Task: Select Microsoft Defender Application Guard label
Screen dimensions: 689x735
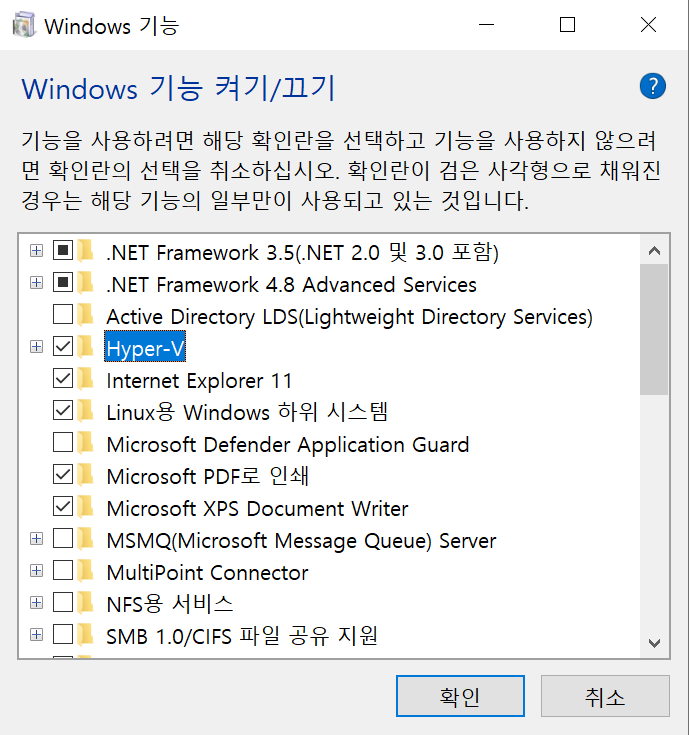Action: click(x=288, y=444)
